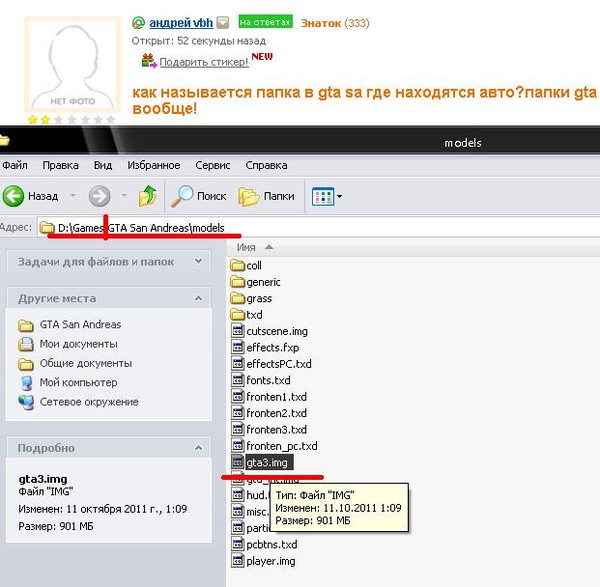Open Сетевое окружение place icon
This screenshot has width=600, height=587.
tap(26, 402)
